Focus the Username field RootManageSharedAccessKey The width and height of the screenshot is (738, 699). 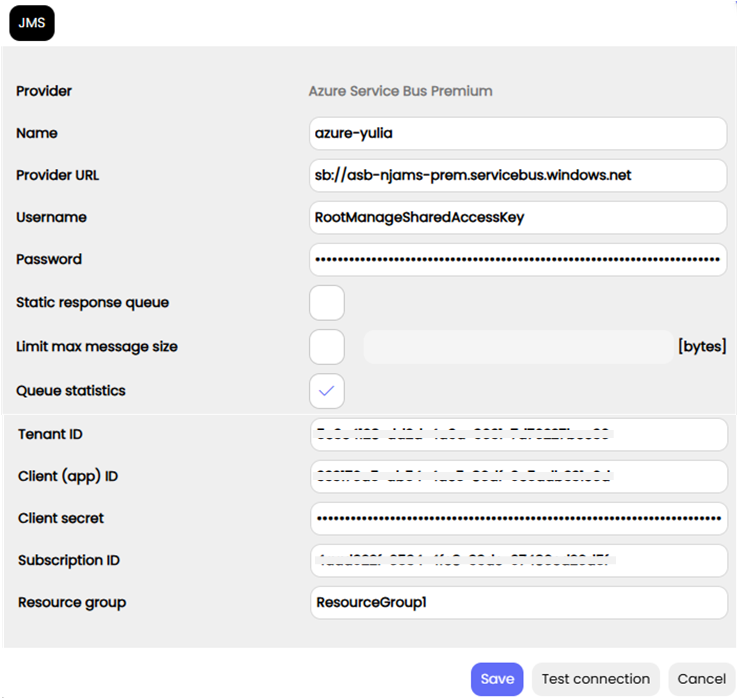(x=518, y=217)
